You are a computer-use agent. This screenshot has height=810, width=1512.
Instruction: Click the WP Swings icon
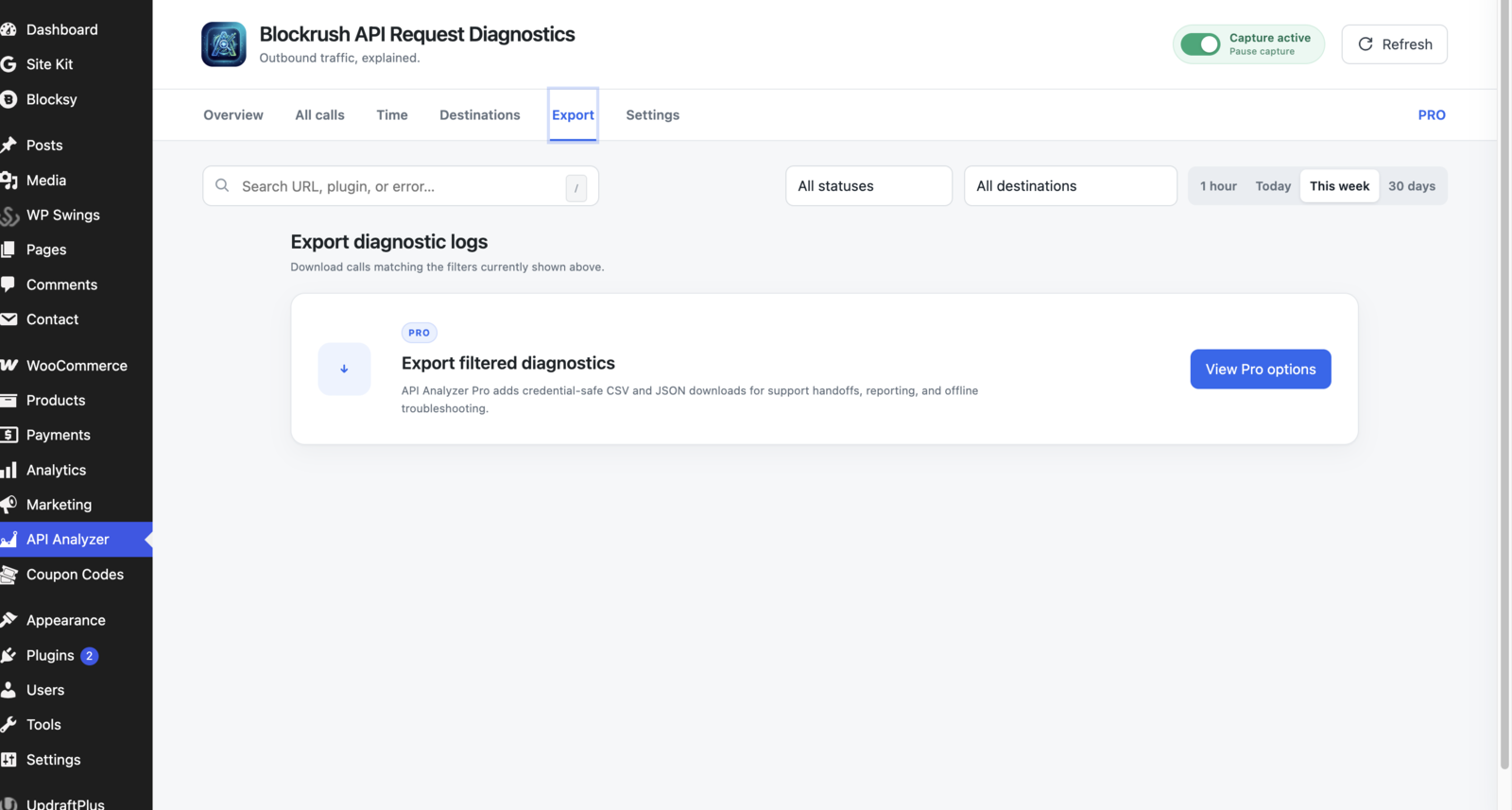pos(9,215)
